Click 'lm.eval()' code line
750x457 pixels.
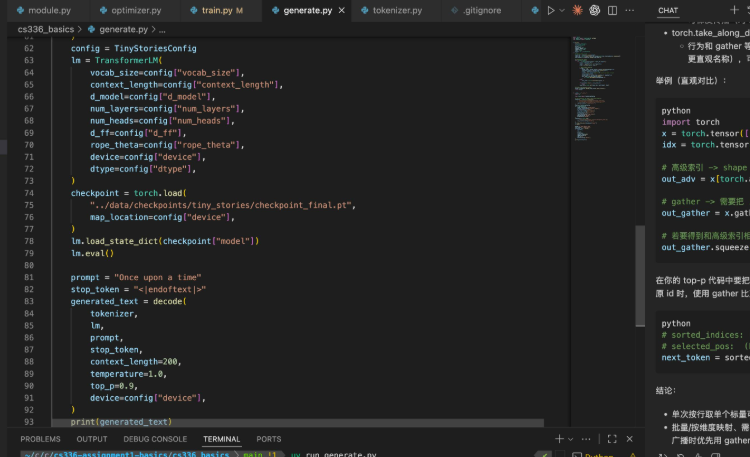coord(92,253)
